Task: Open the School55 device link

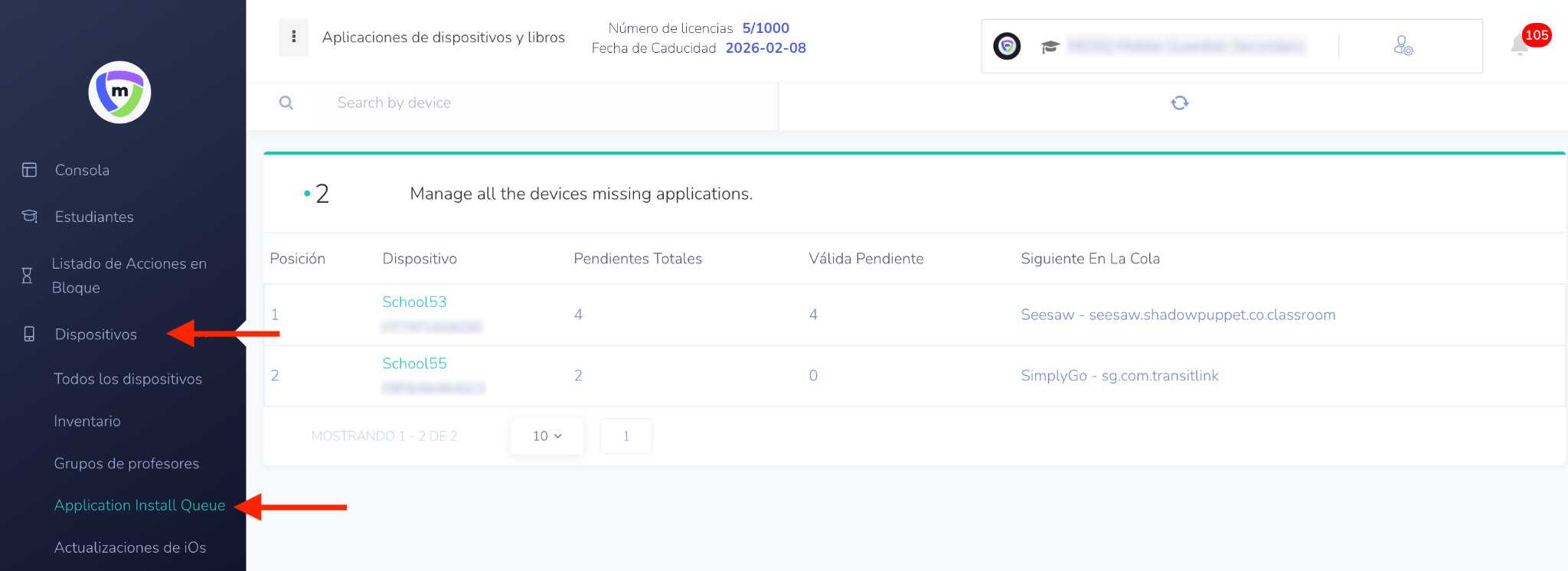Action: pos(414,364)
